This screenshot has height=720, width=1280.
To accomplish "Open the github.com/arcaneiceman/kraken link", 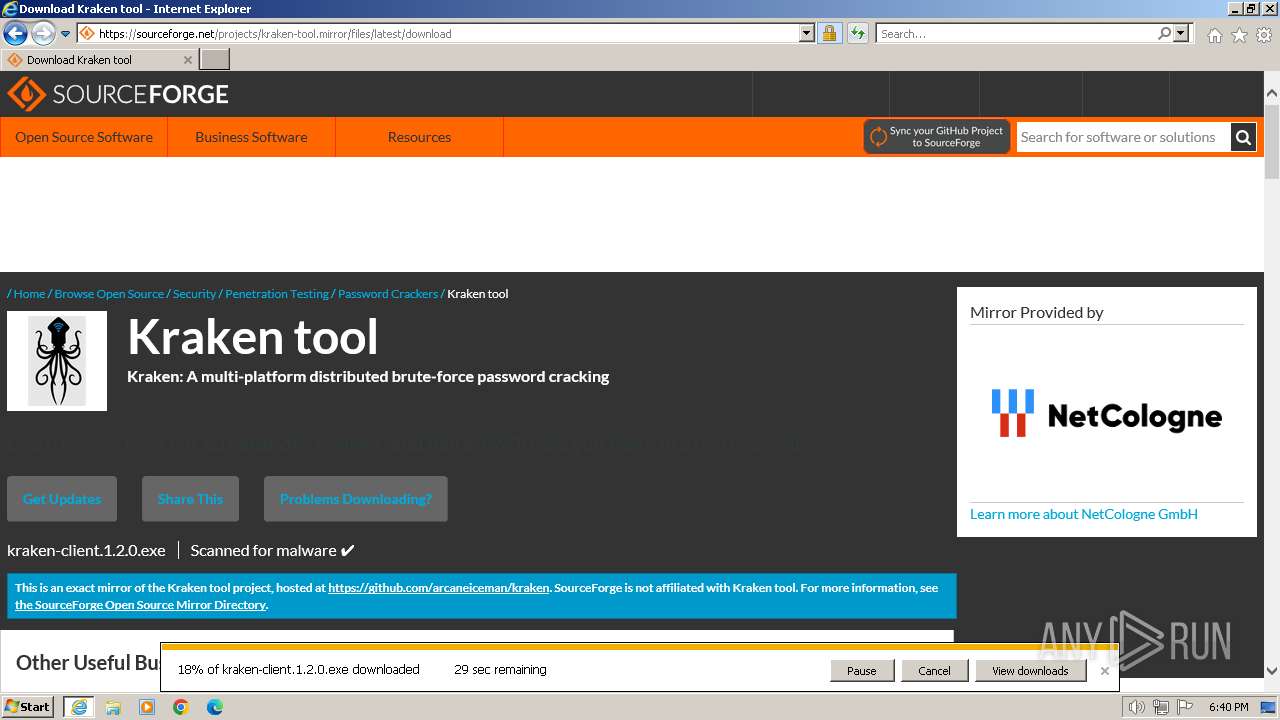I will point(438,588).
